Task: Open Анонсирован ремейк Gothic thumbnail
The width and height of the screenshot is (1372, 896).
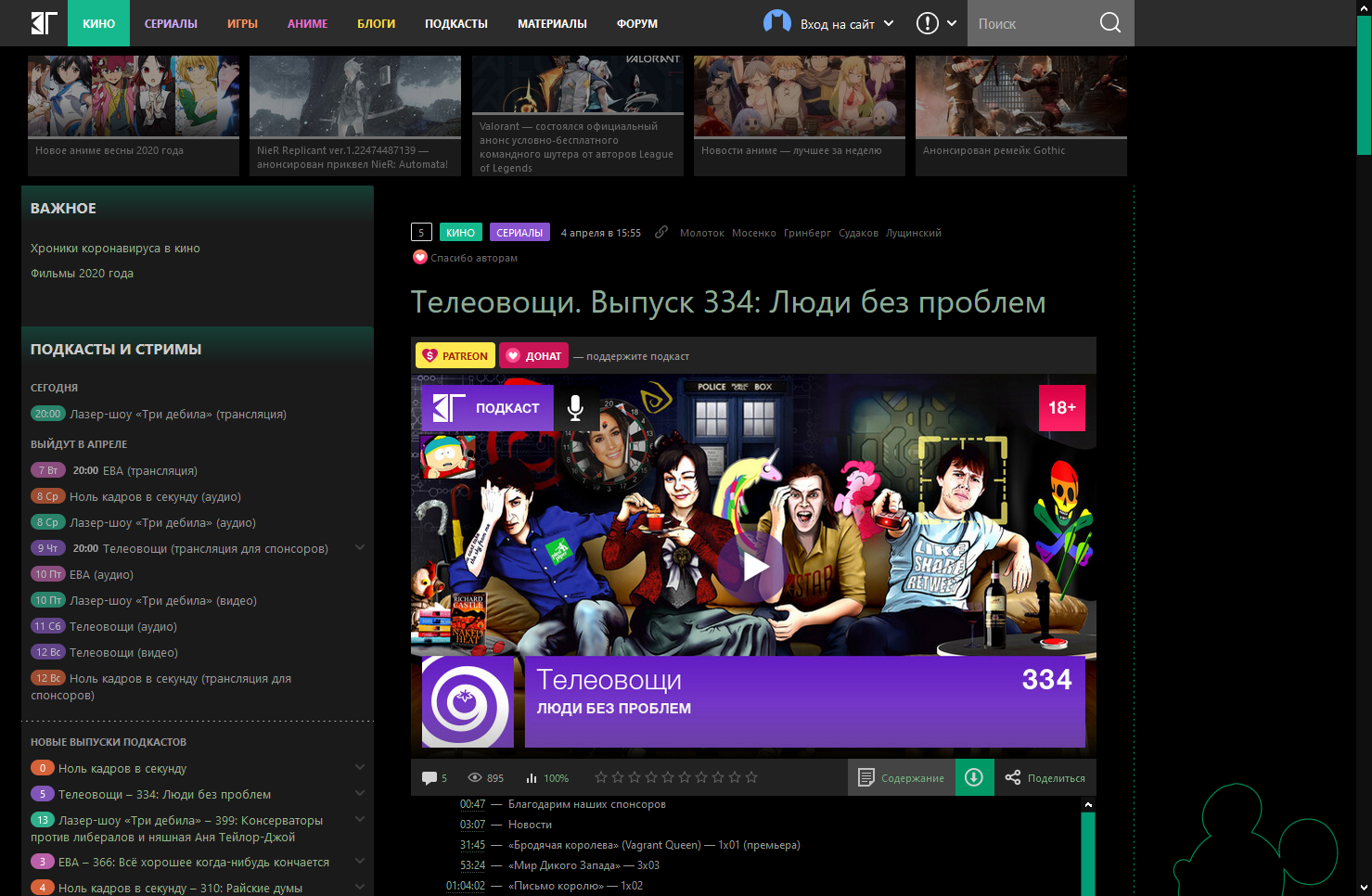Action: pos(1021,115)
